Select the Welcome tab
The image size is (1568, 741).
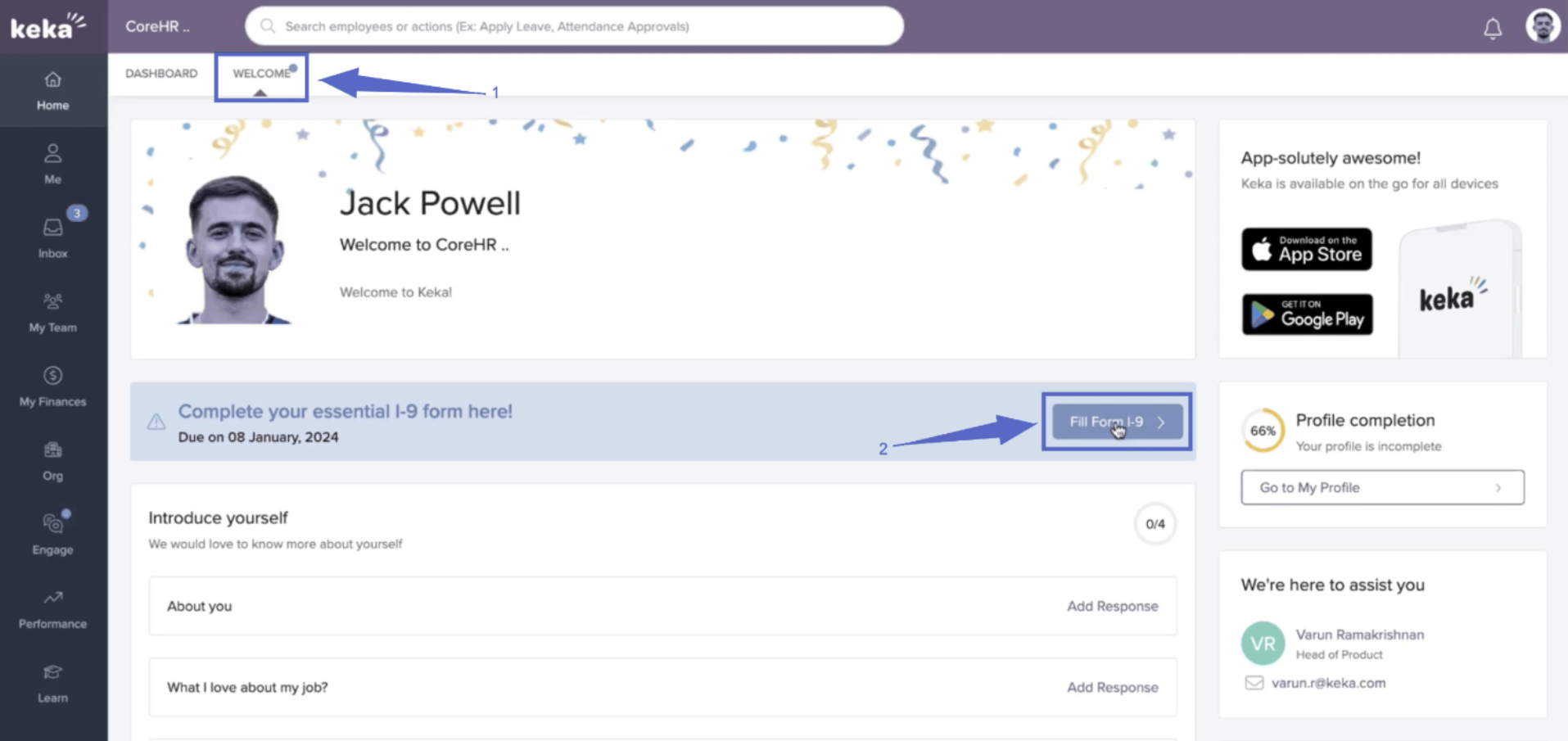[x=261, y=74]
